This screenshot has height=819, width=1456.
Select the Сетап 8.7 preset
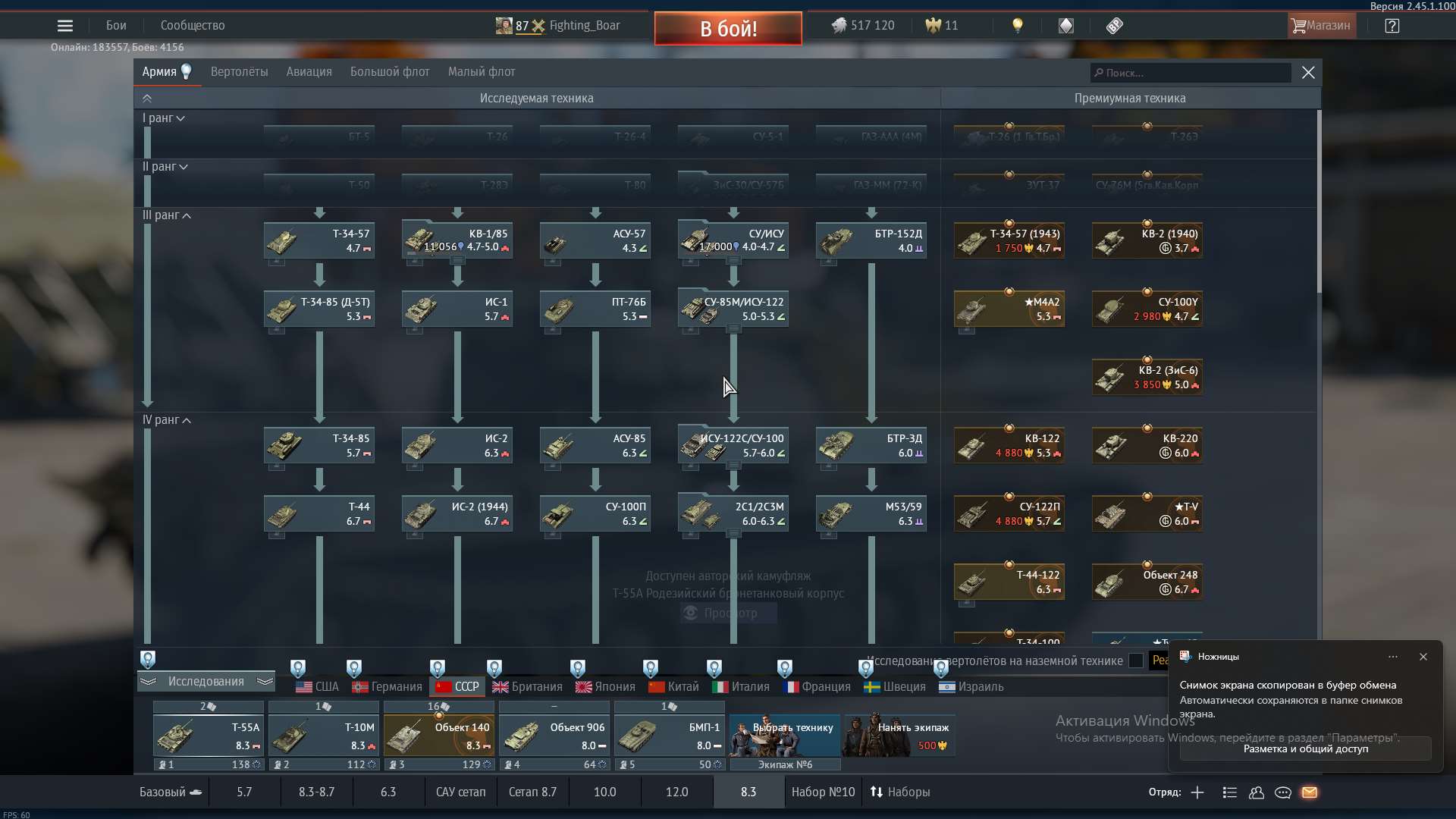coord(532,792)
